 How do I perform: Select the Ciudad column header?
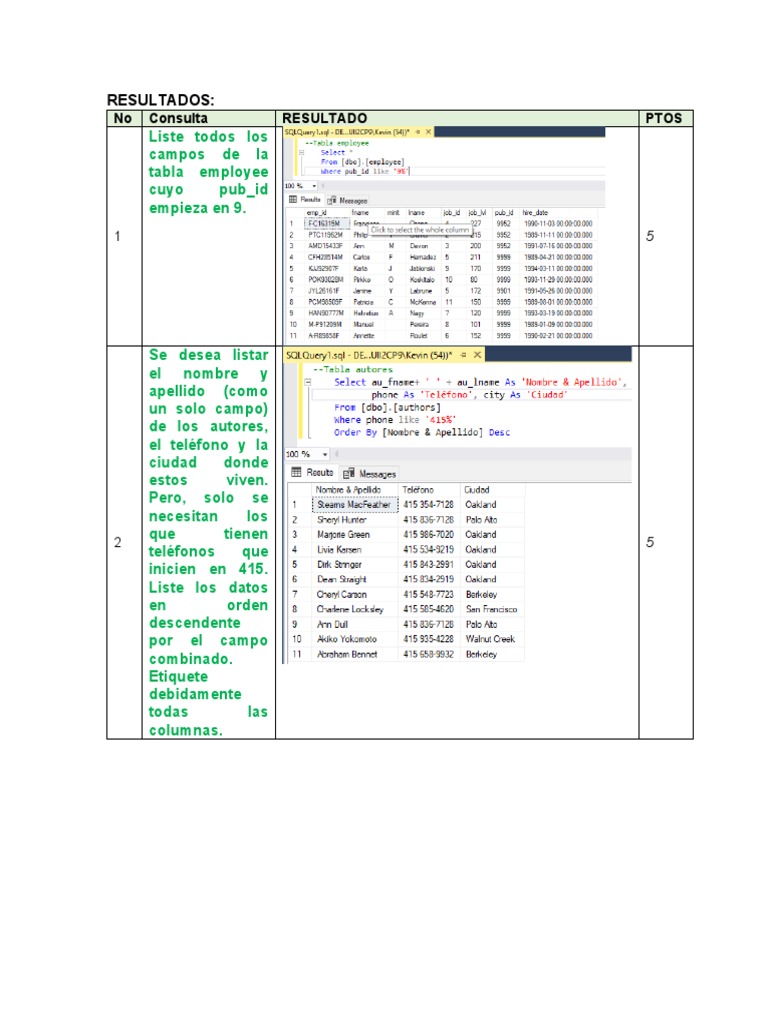(477, 490)
